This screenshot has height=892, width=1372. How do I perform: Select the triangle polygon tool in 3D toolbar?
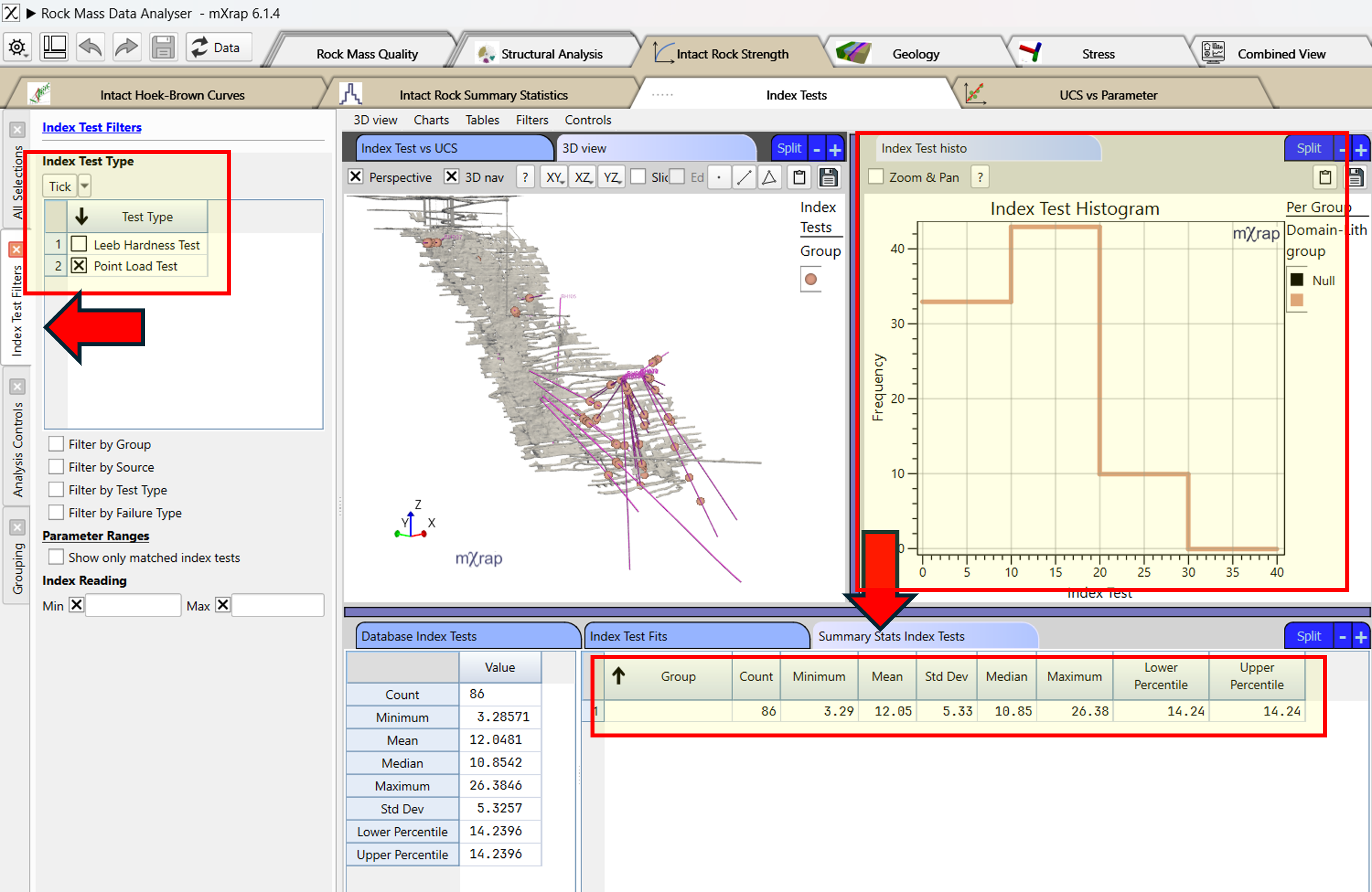[769, 177]
